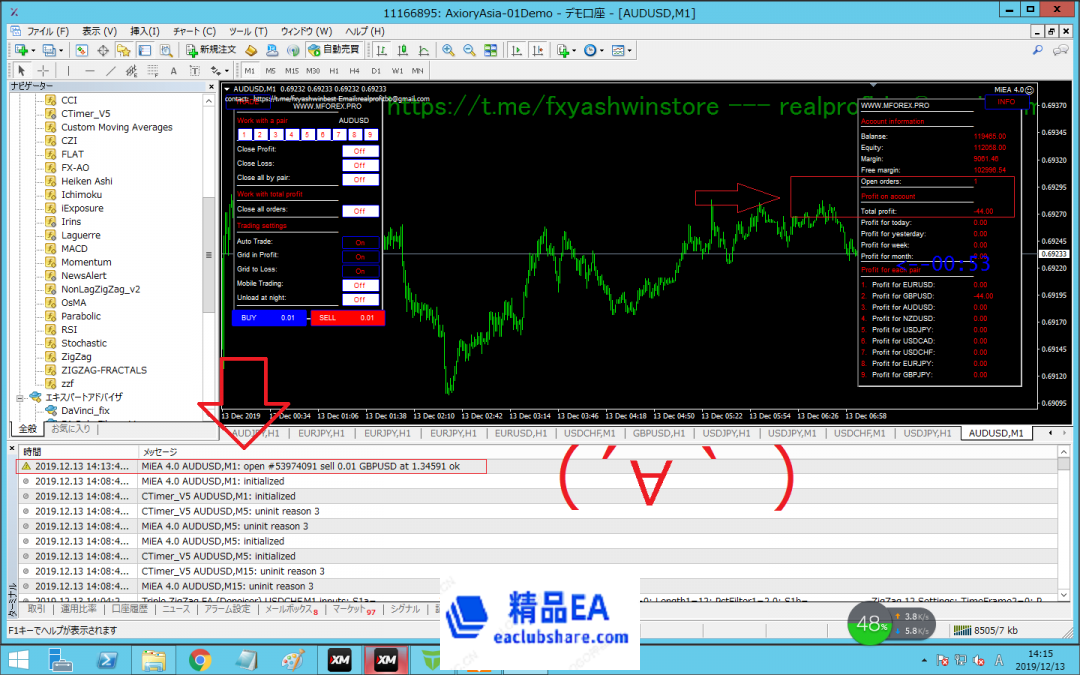Turn off the Auto Trade switch
This screenshot has height=675, width=1080.
pyautogui.click(x=359, y=242)
